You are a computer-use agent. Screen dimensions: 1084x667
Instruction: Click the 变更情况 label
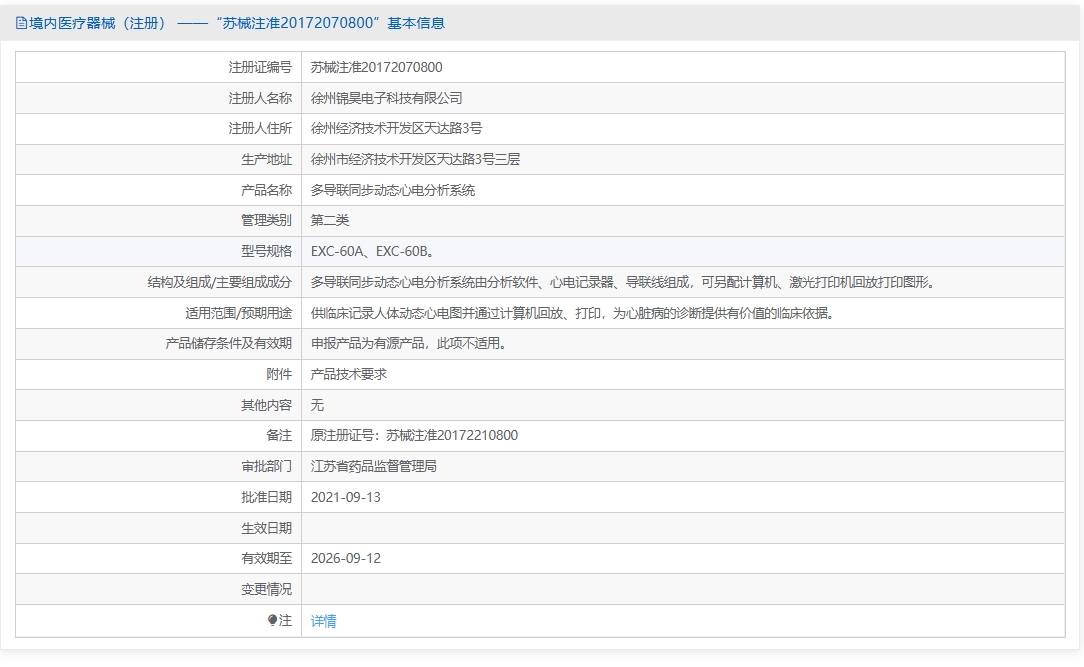click(266, 590)
